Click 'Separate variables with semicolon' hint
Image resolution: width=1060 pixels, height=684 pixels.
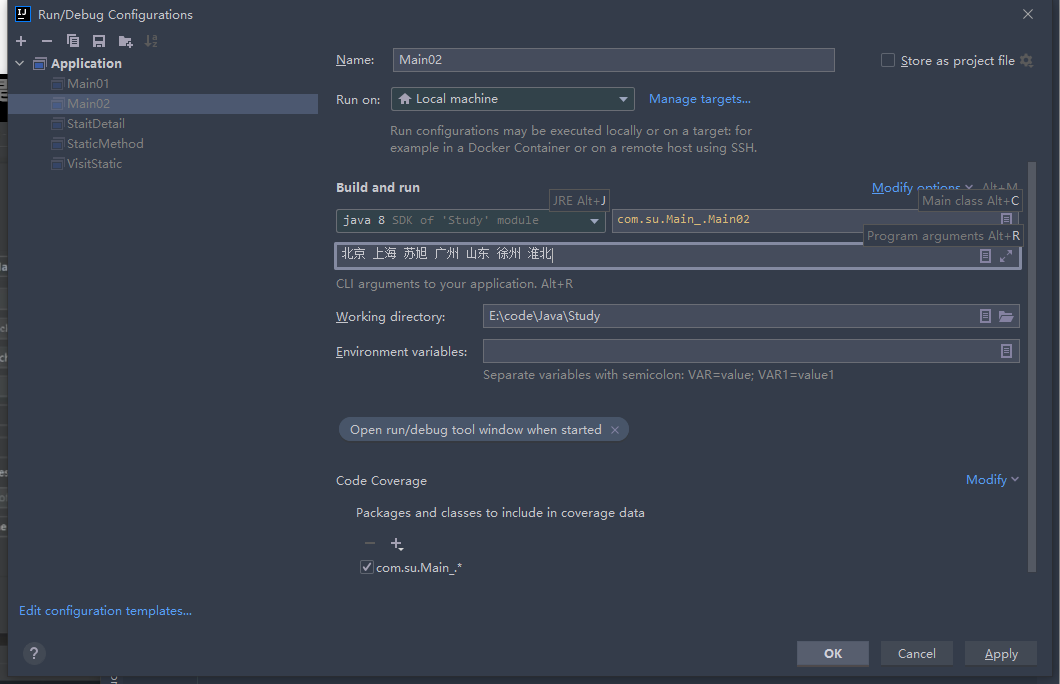658,374
